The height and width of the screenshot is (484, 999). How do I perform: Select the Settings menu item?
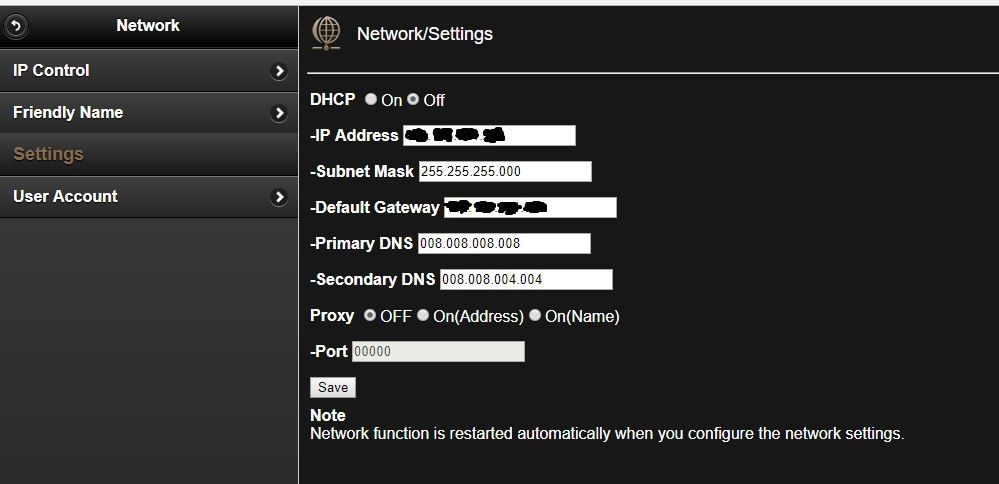click(x=148, y=154)
